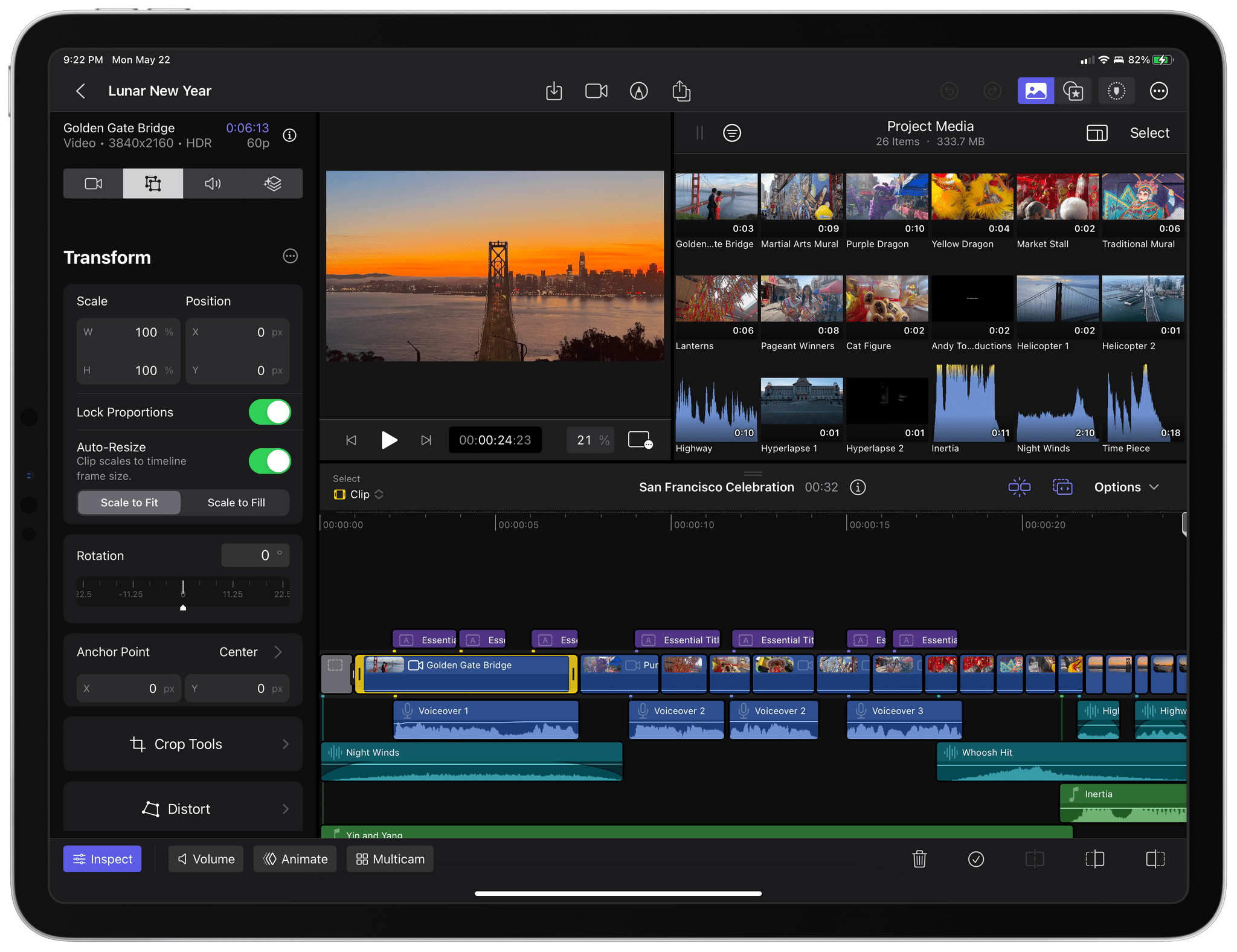
Task: Toggle timeline snapping icon
Action: (x=1020, y=487)
